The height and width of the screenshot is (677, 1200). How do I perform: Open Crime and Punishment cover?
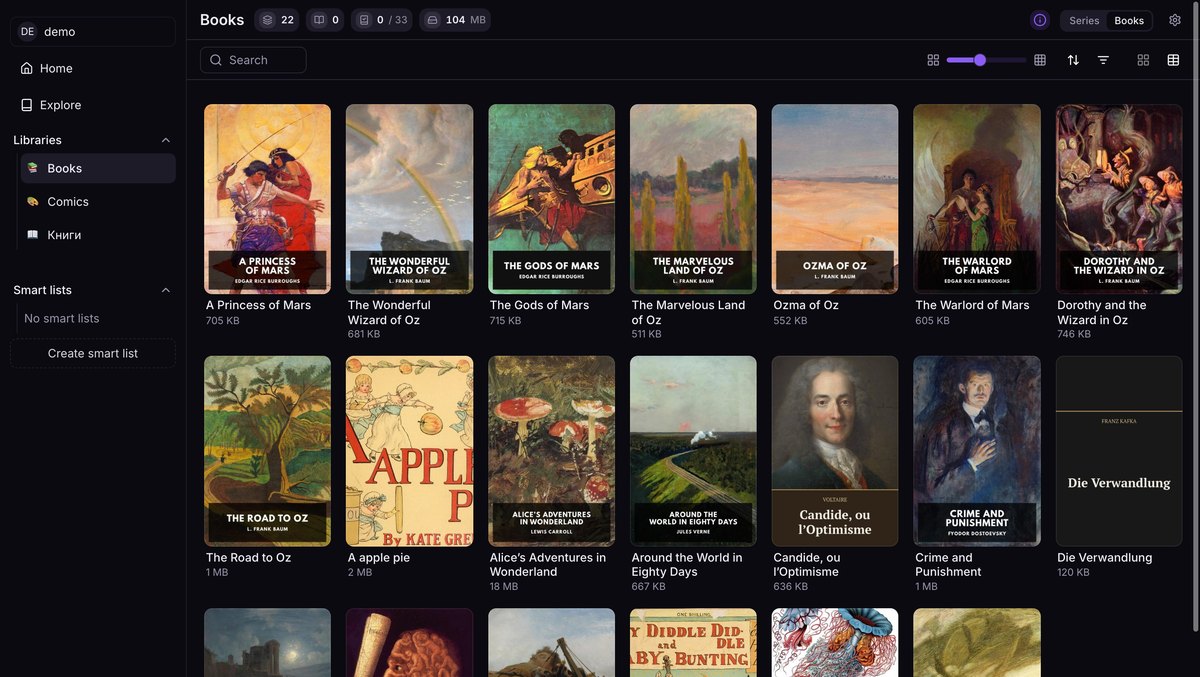point(977,451)
